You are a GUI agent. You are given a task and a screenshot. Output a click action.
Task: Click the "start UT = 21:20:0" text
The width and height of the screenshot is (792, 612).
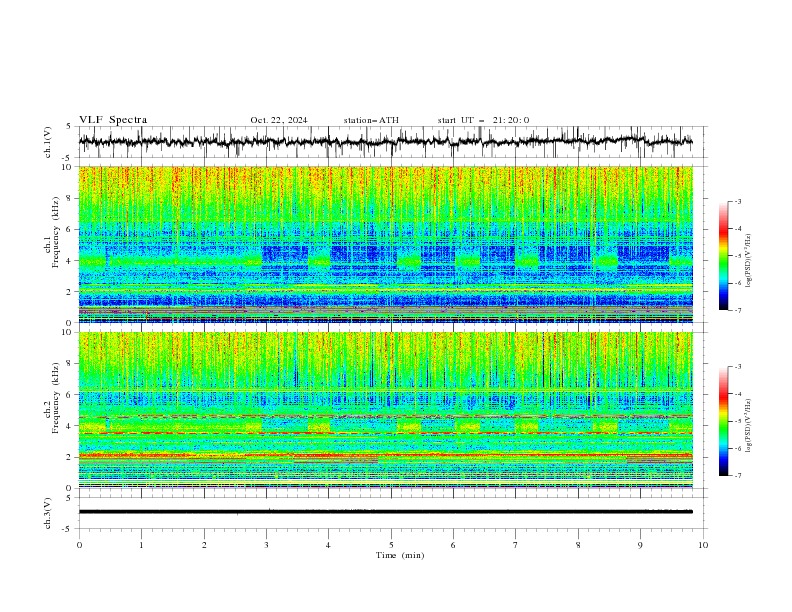[483, 120]
